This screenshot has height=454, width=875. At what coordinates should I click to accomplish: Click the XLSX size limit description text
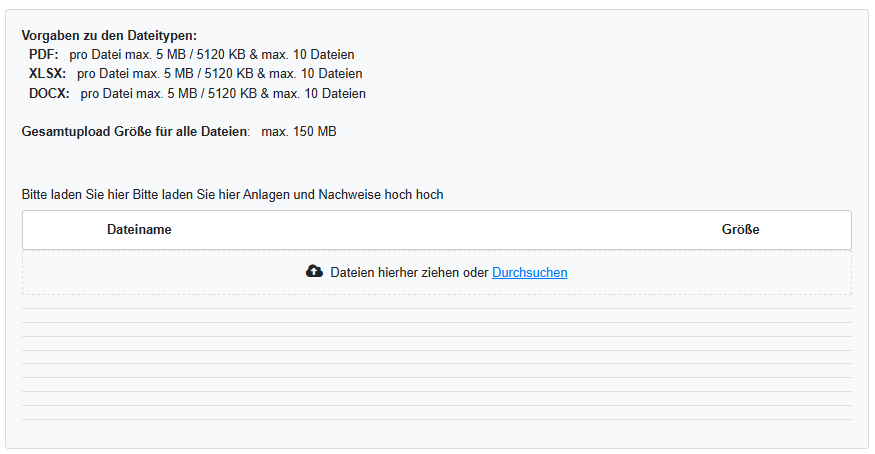click(x=219, y=74)
